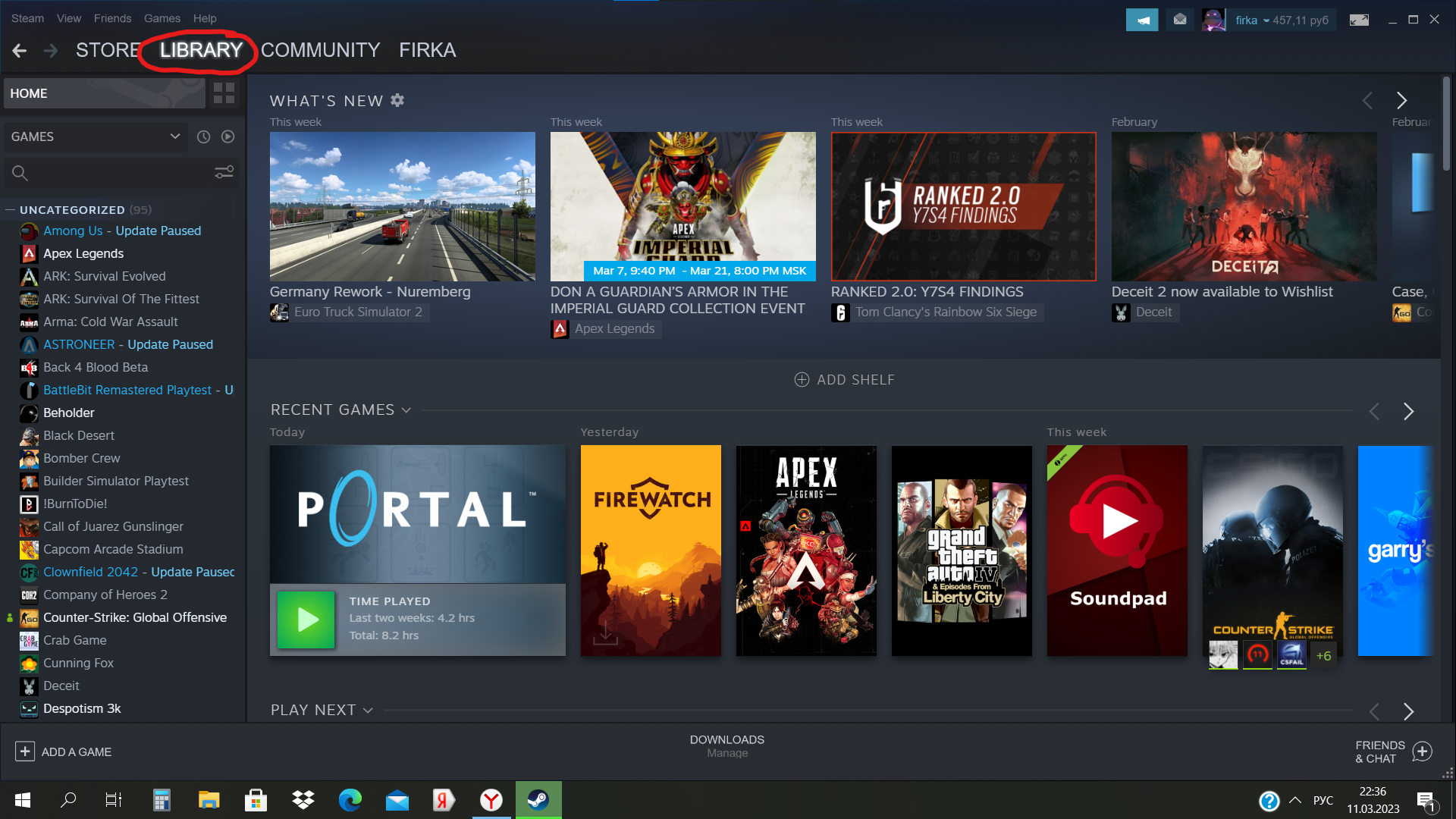Click the green Portal play button
Screen dimensions: 1456x819
[x=306, y=620]
